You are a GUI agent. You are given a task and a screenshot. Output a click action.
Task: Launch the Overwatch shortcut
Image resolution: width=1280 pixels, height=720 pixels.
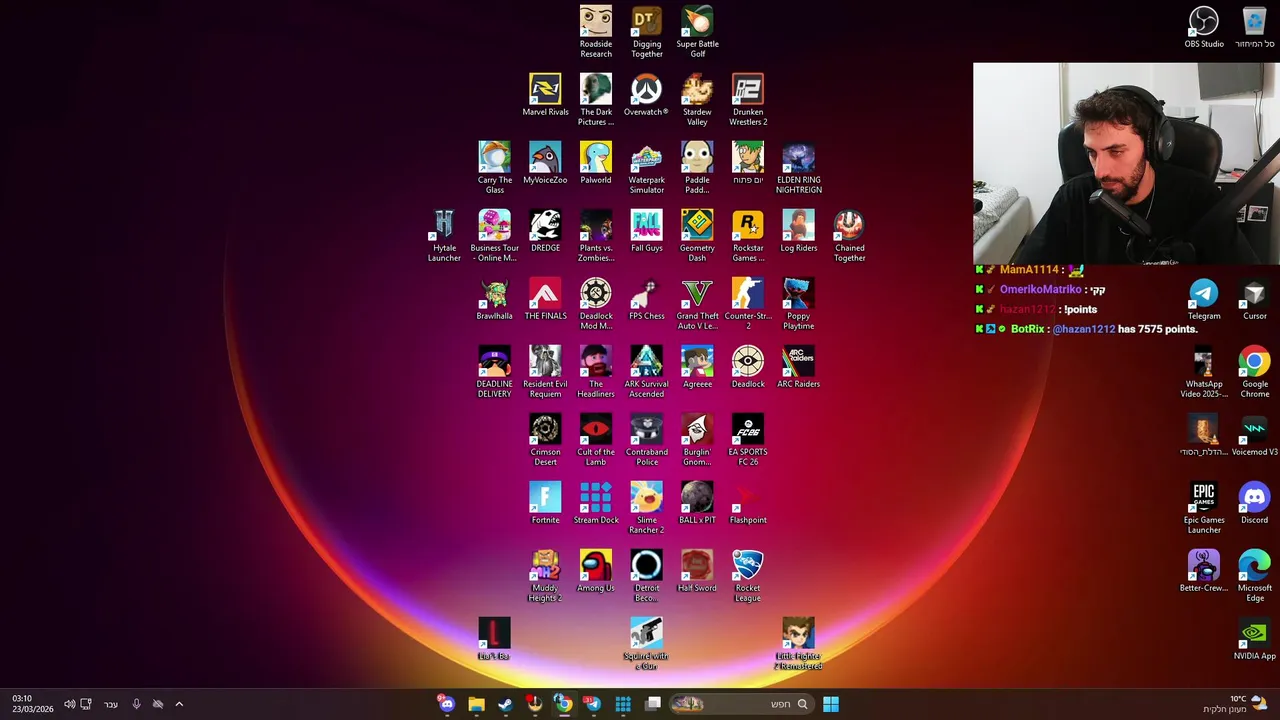click(646, 95)
